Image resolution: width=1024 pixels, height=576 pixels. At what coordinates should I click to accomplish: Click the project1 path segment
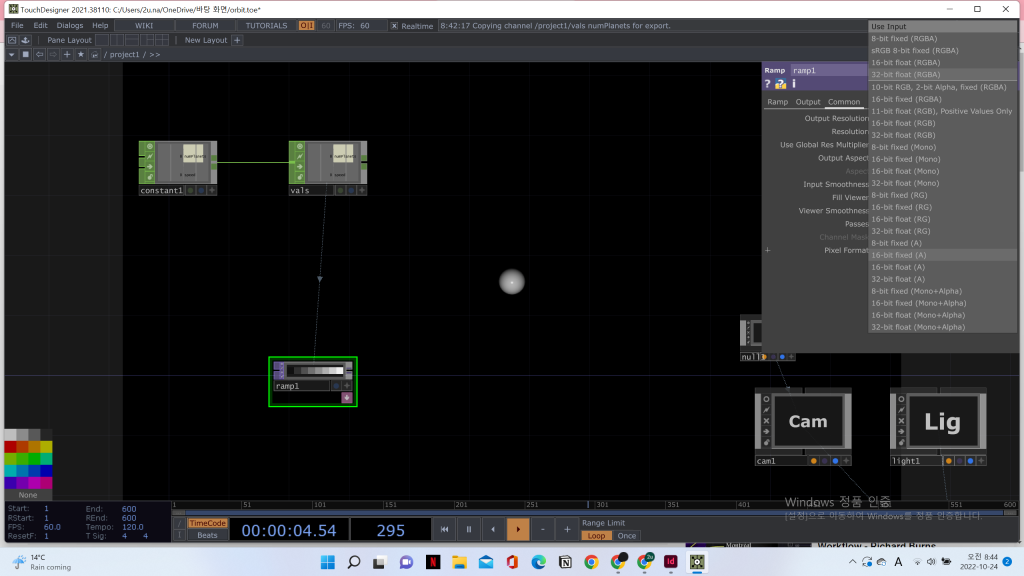tap(124, 54)
